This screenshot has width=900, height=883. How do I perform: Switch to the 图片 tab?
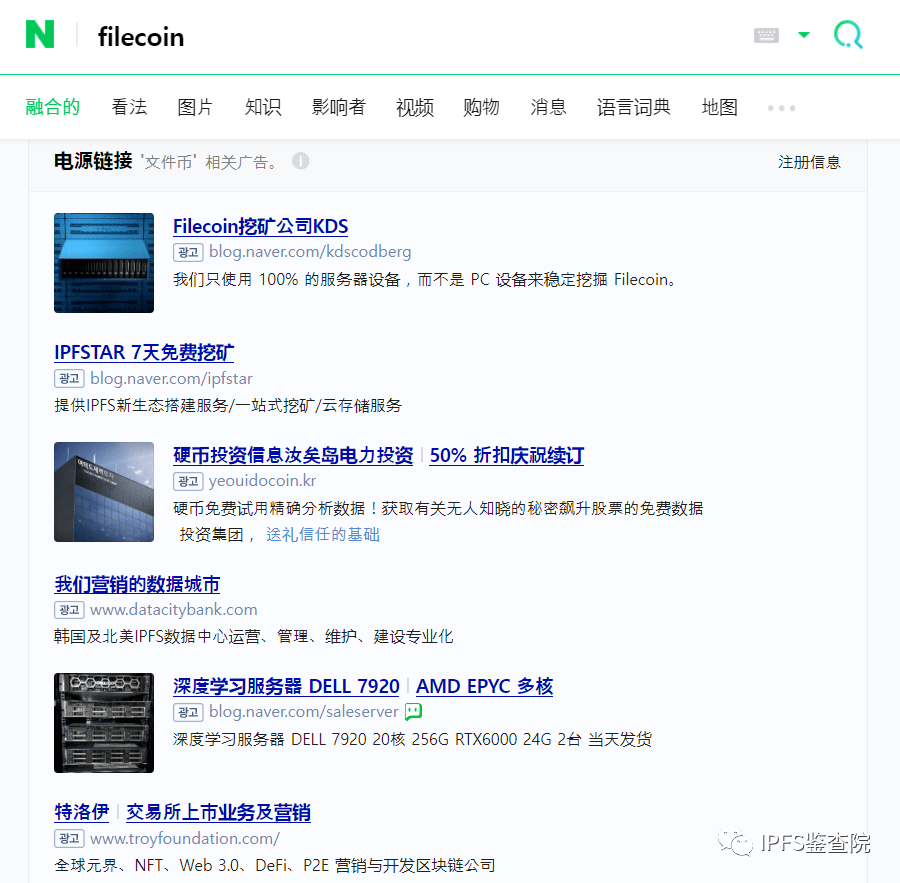click(195, 107)
